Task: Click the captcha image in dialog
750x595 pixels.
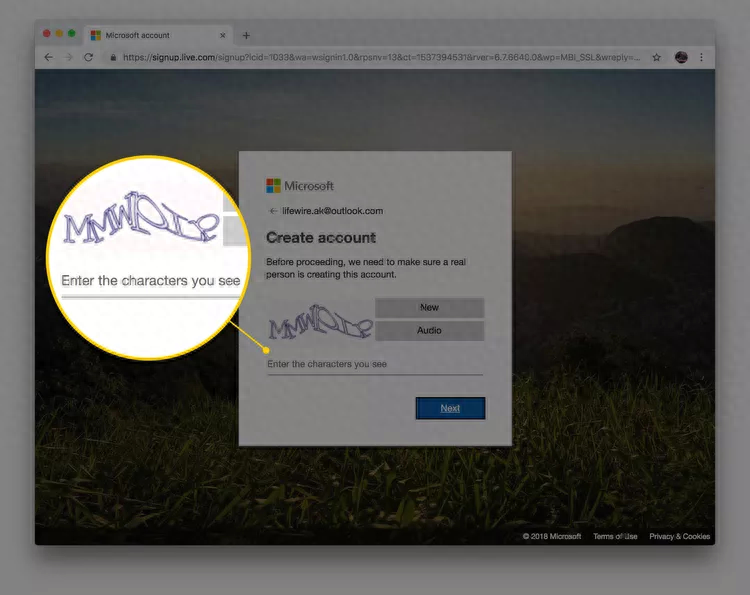Action: tap(320, 322)
